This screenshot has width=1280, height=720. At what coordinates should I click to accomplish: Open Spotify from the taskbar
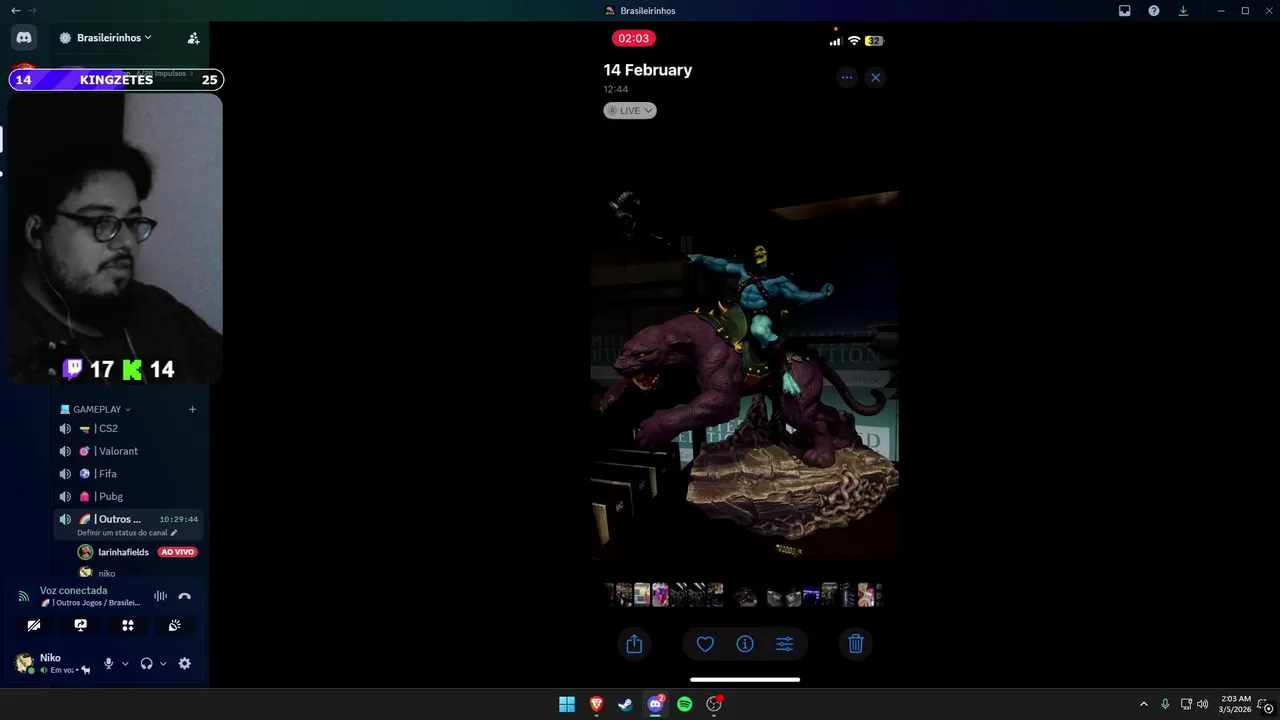[x=685, y=704]
